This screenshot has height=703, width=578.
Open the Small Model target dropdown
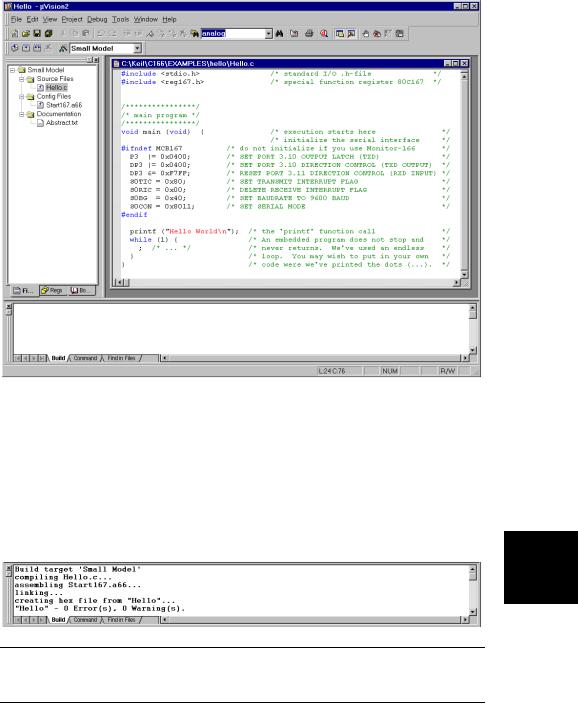tap(138, 48)
